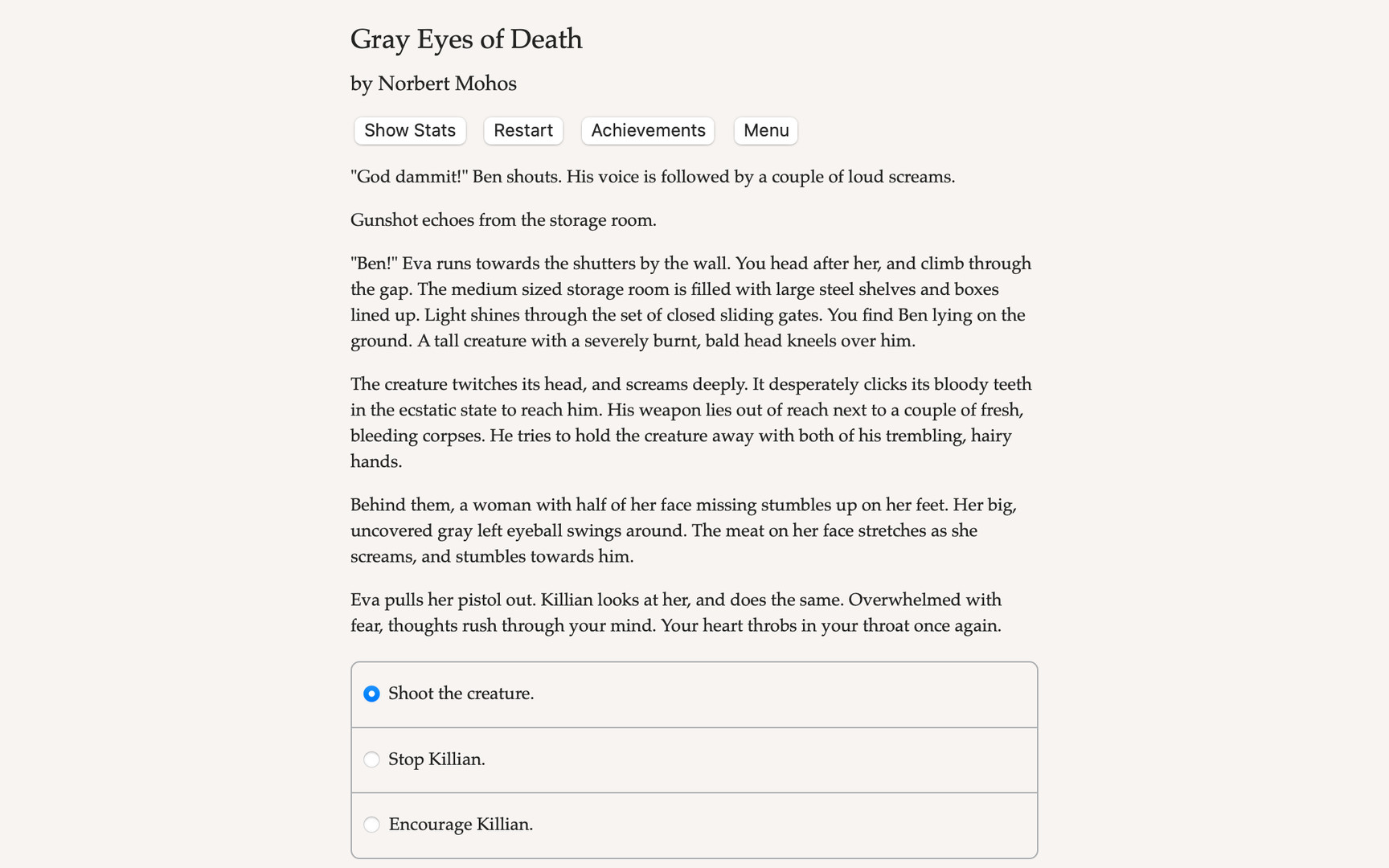Click the radio circle beside Encourage Killian
This screenshot has height=868, width=1389.
371,824
